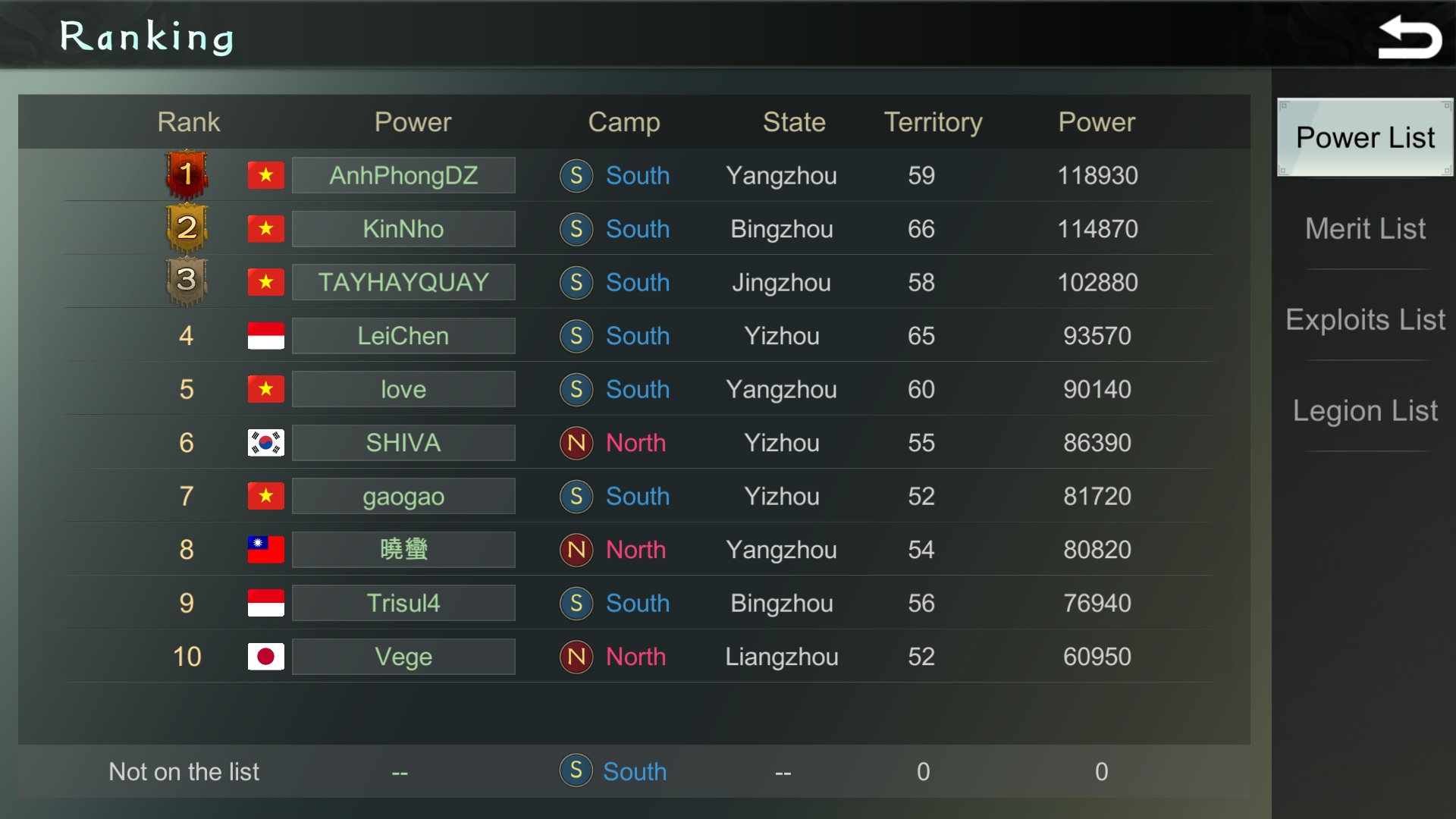The height and width of the screenshot is (819, 1456).
Task: Click the rank 1 gold badge
Action: 187,174
